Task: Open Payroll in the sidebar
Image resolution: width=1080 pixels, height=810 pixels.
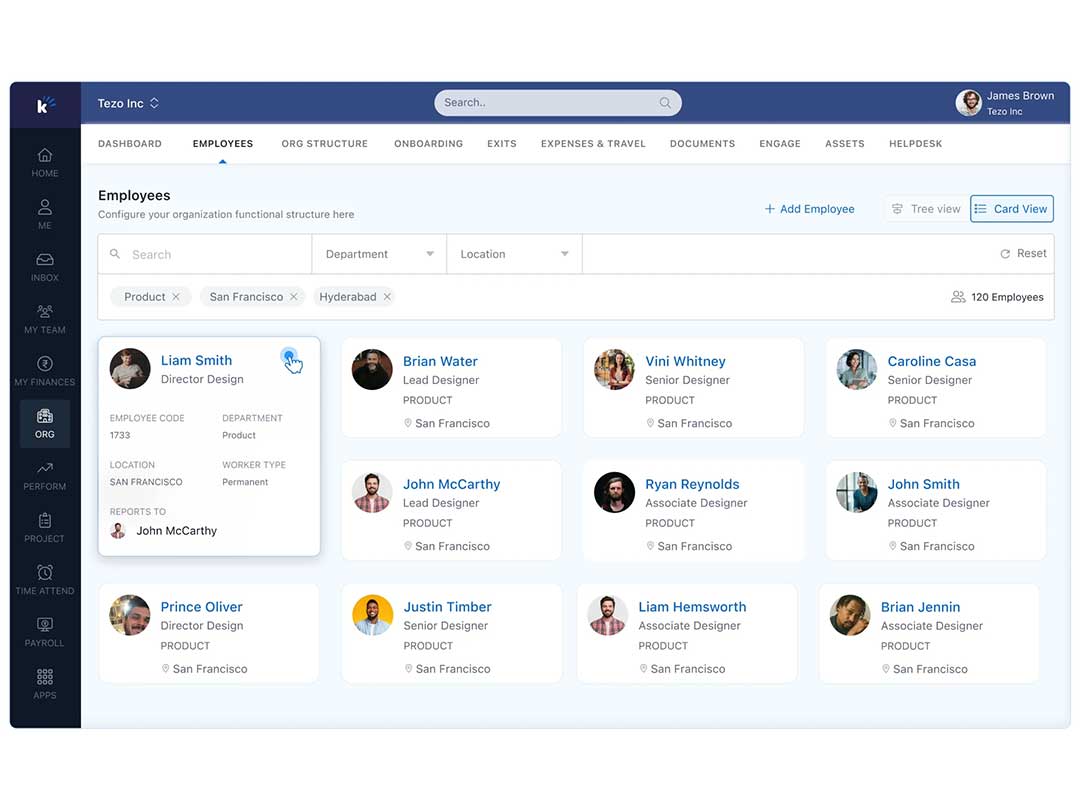Action: pyautogui.click(x=45, y=632)
